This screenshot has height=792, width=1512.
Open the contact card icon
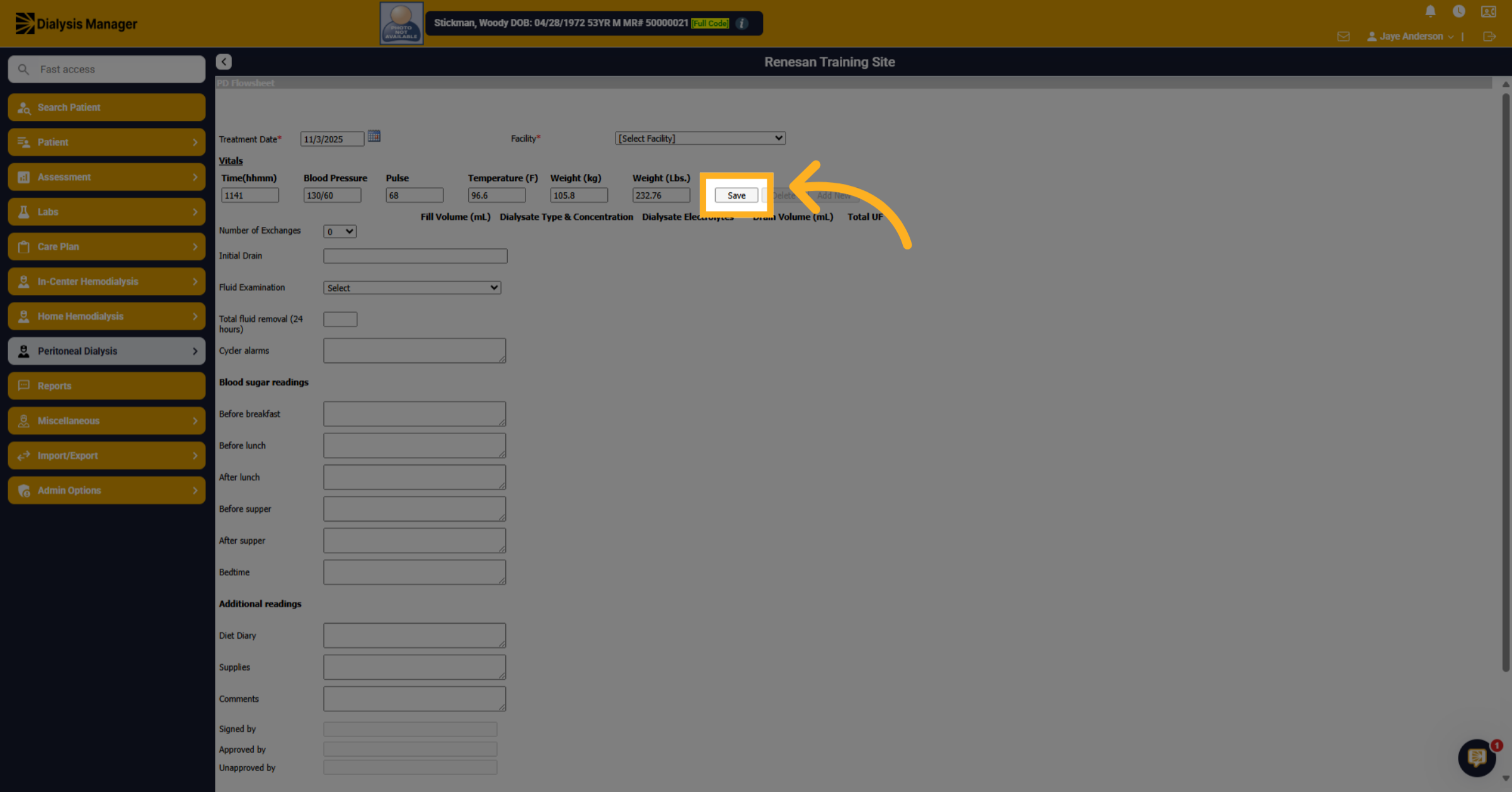[x=1489, y=11]
